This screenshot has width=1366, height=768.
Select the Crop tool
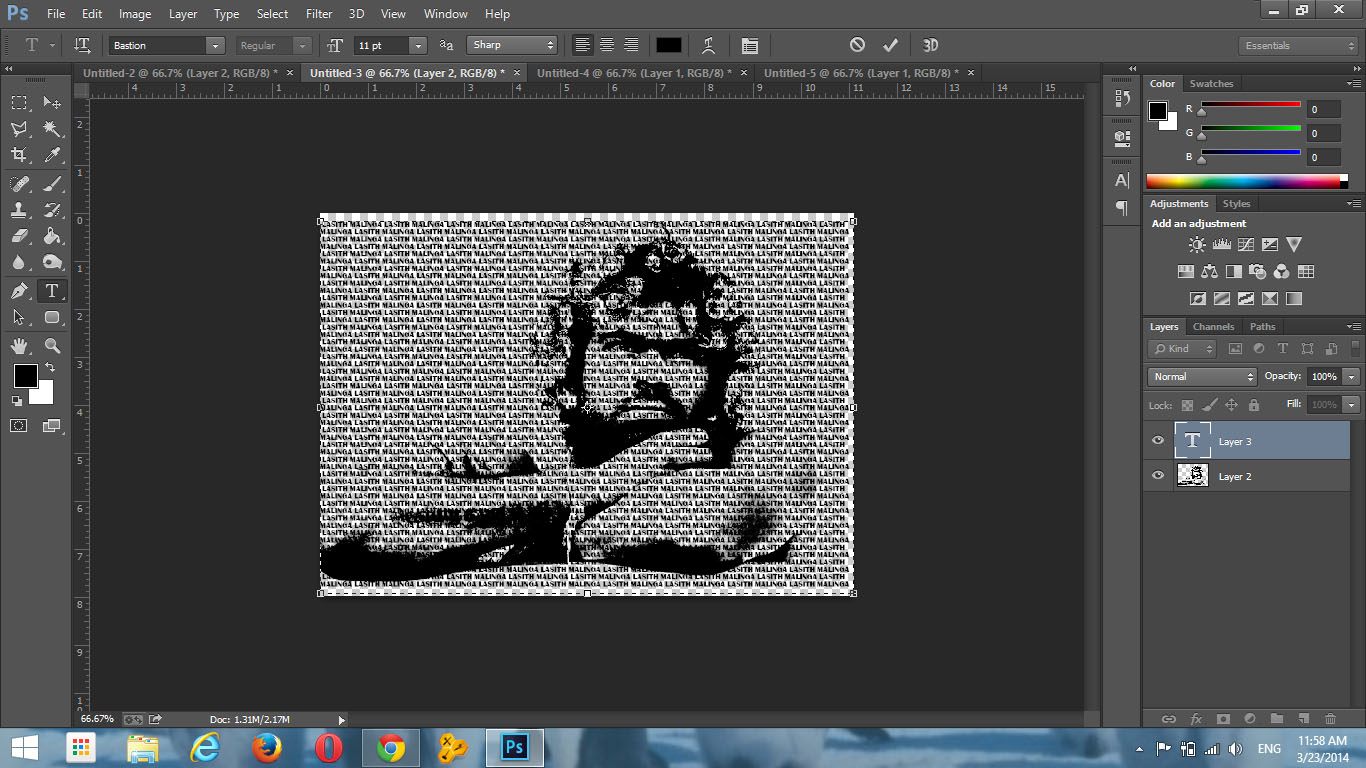(x=19, y=155)
